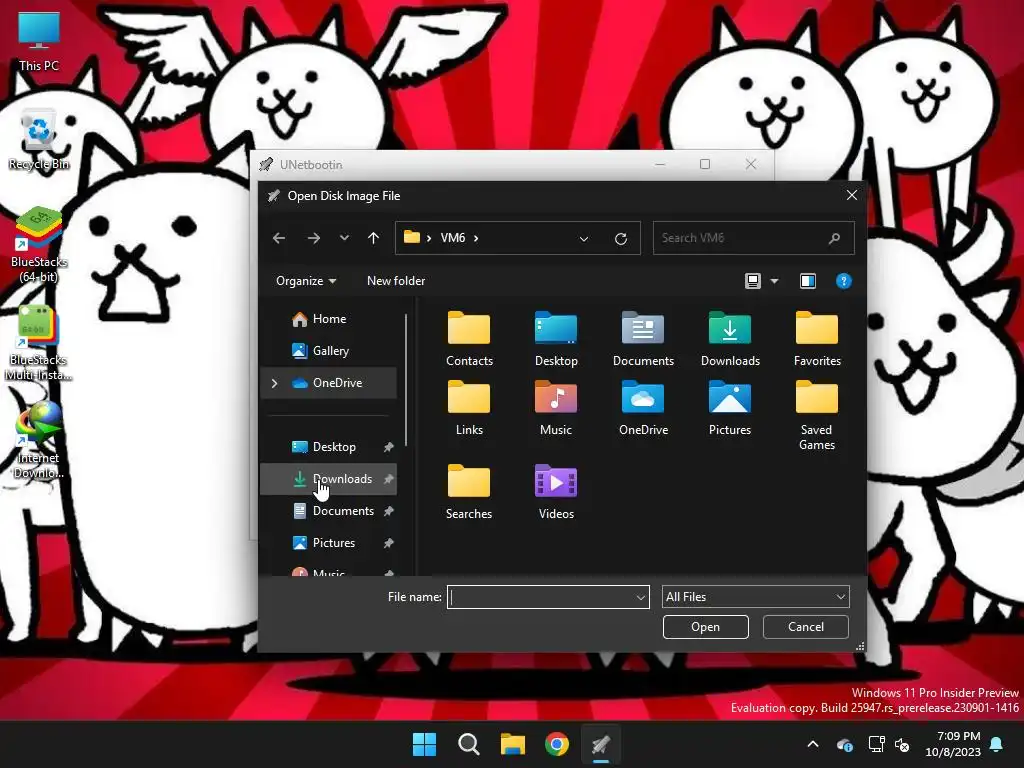Open the Contacts folder icon

click(469, 328)
